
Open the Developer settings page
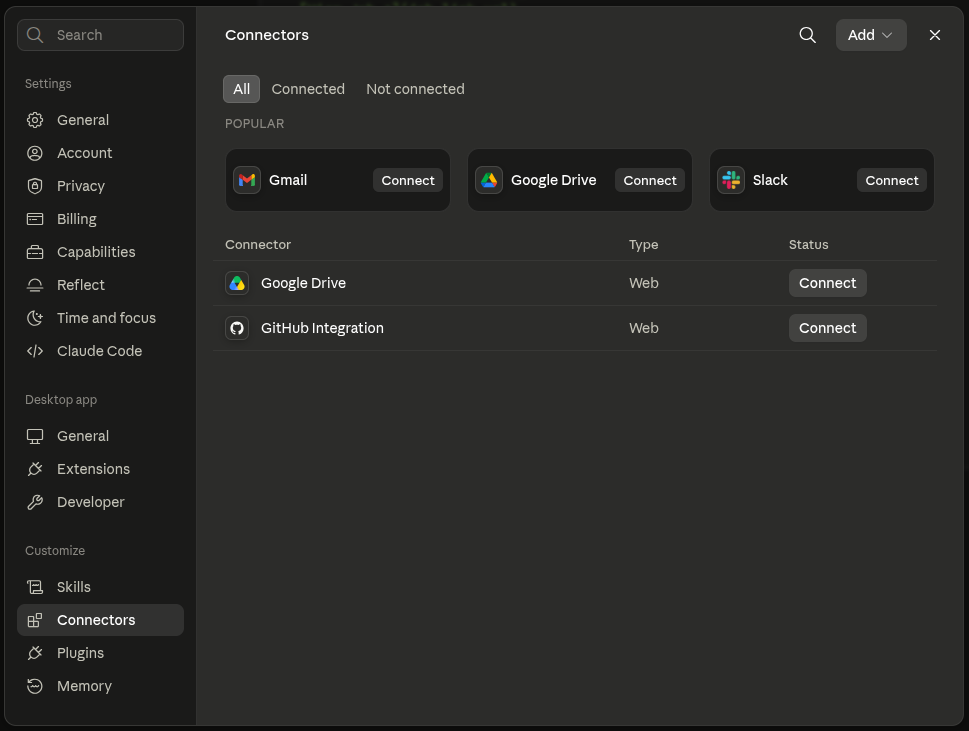coord(100,502)
